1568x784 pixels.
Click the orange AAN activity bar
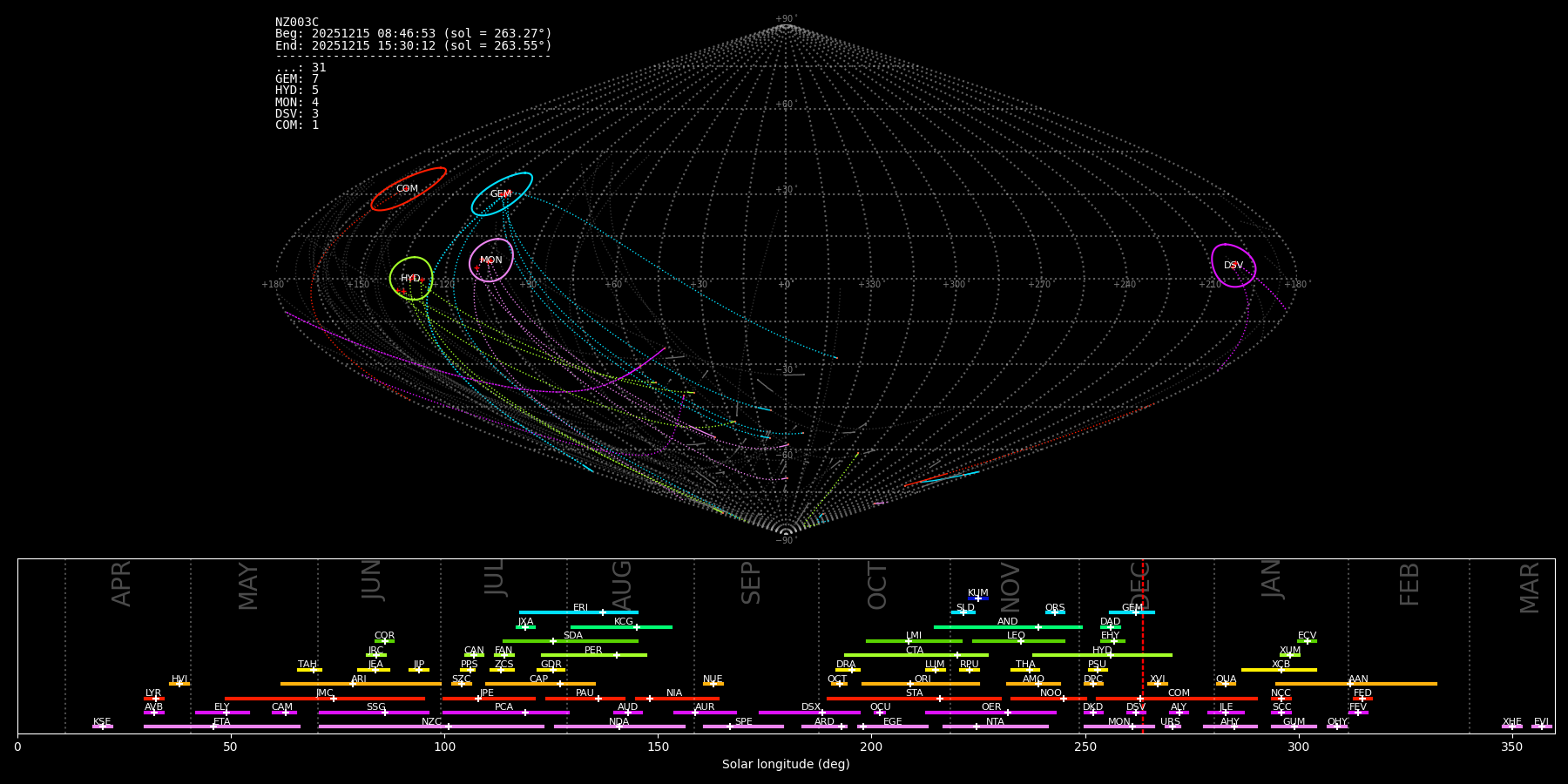coord(1356,684)
